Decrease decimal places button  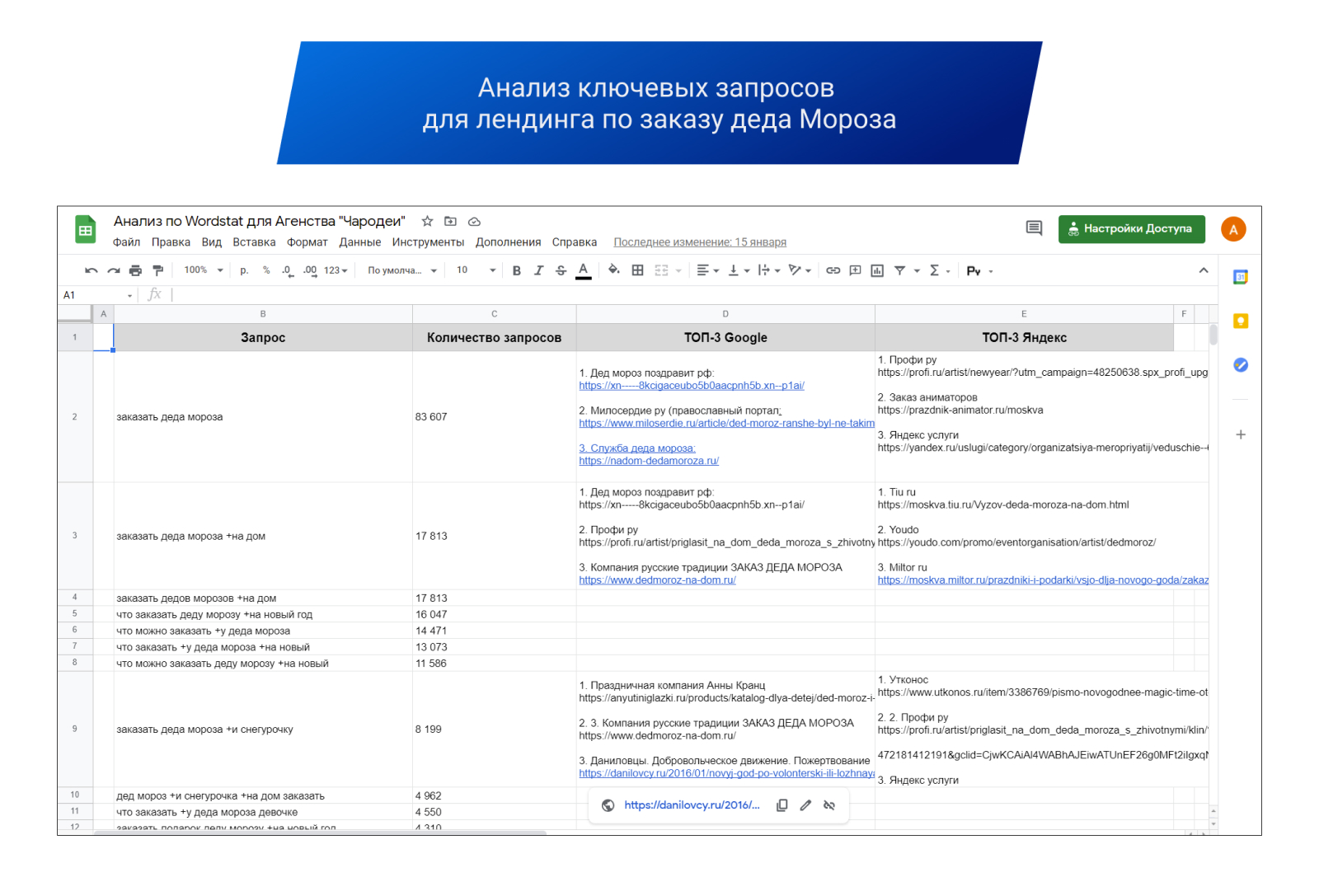pos(287,270)
